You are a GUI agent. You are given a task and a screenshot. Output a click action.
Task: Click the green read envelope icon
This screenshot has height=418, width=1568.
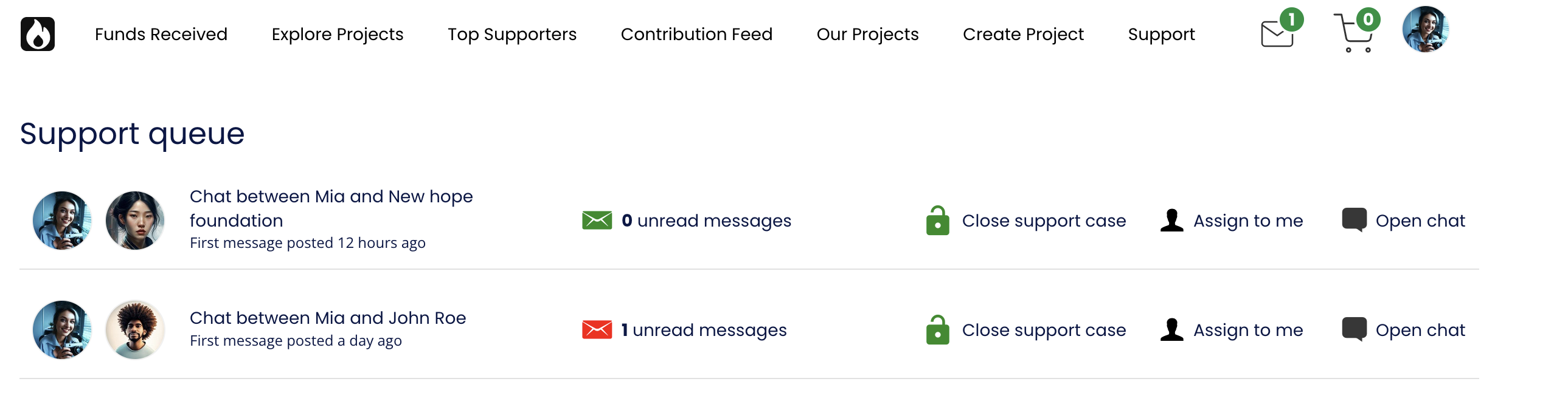point(597,221)
